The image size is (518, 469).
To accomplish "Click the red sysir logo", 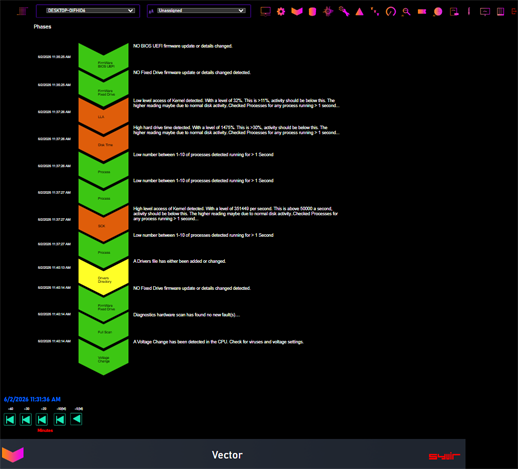I will [x=444, y=456].
